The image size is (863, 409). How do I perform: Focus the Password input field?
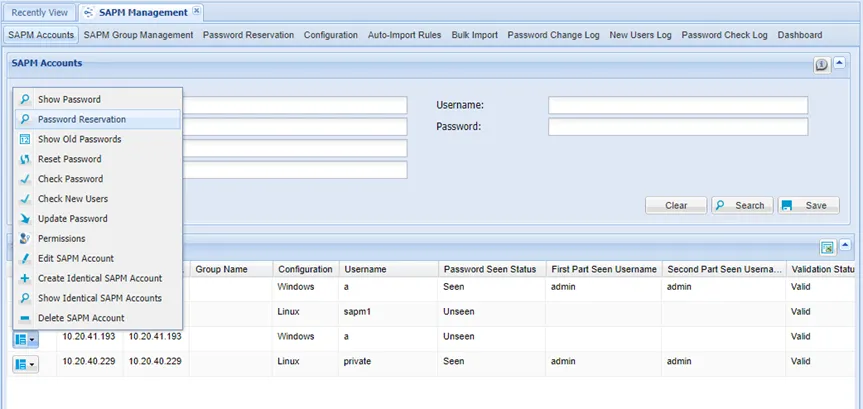pyautogui.click(x=678, y=127)
